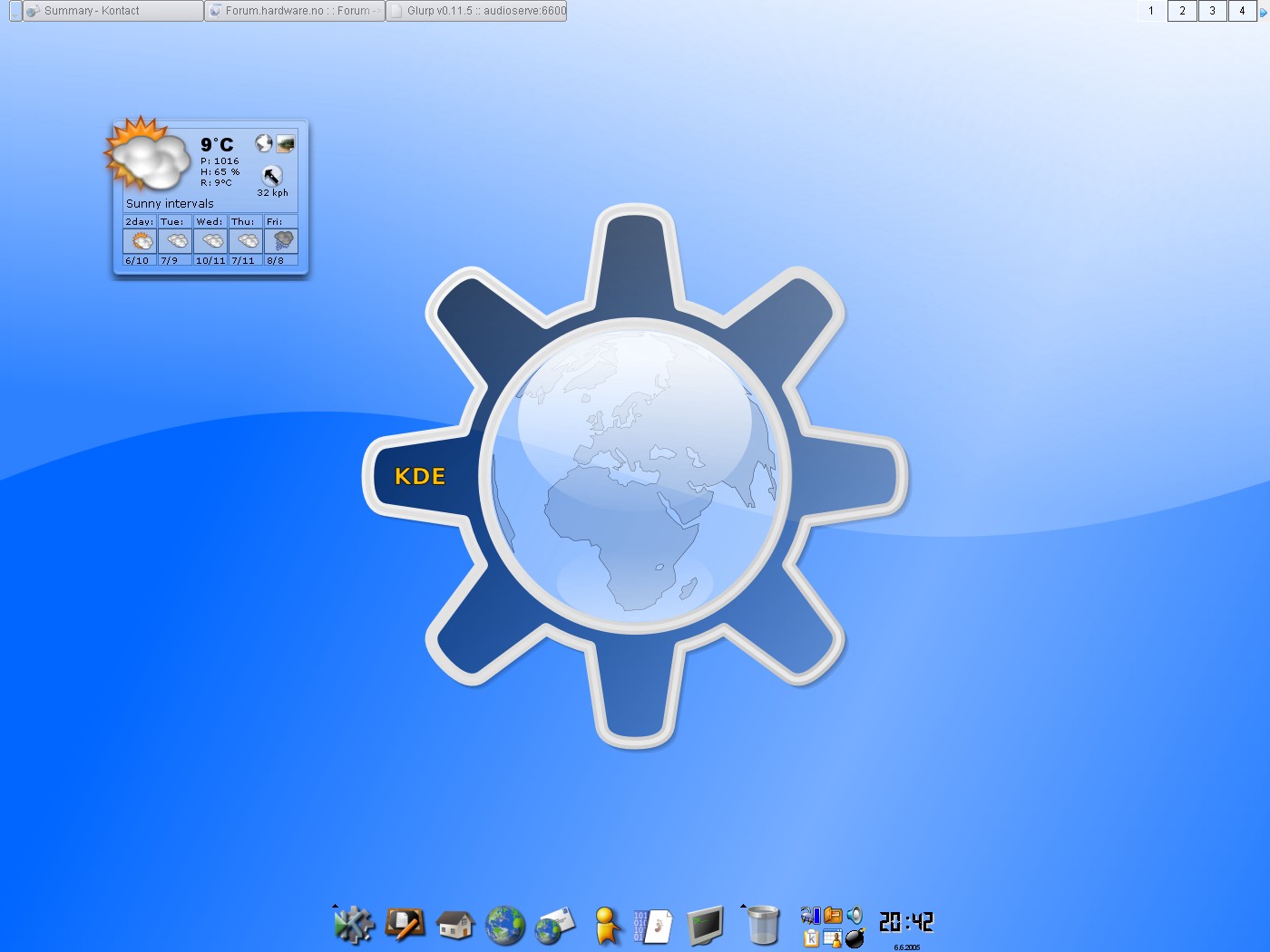Open the KDE K menu launcher

tap(354, 926)
